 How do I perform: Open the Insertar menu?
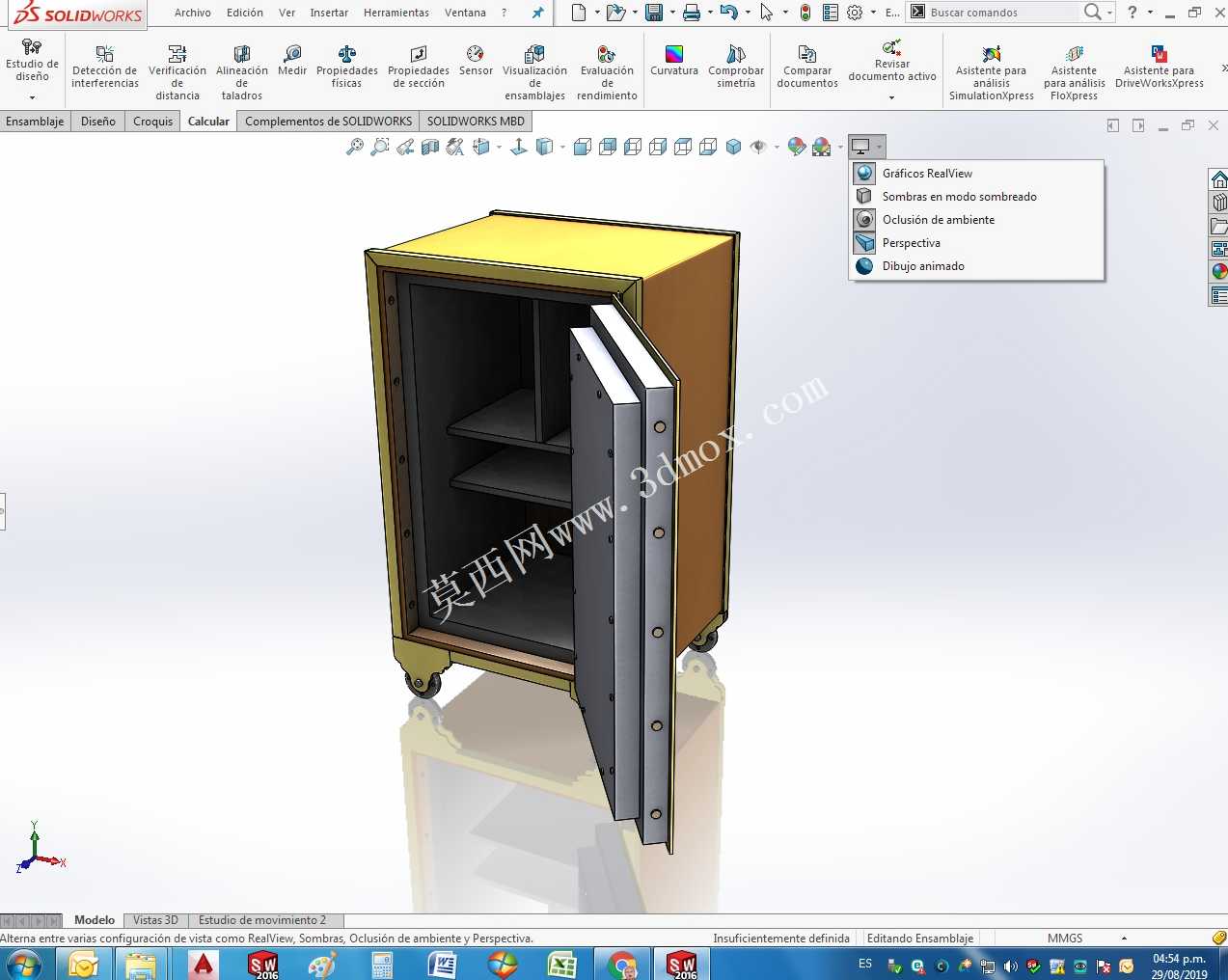click(329, 13)
